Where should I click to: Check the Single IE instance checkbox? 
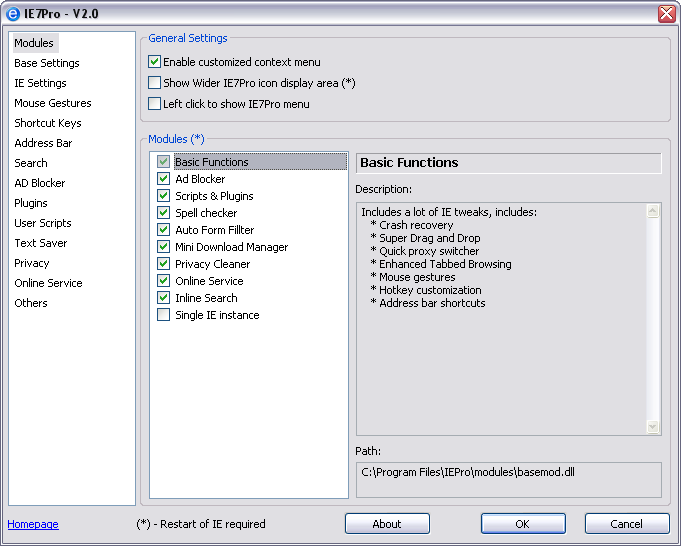163,314
